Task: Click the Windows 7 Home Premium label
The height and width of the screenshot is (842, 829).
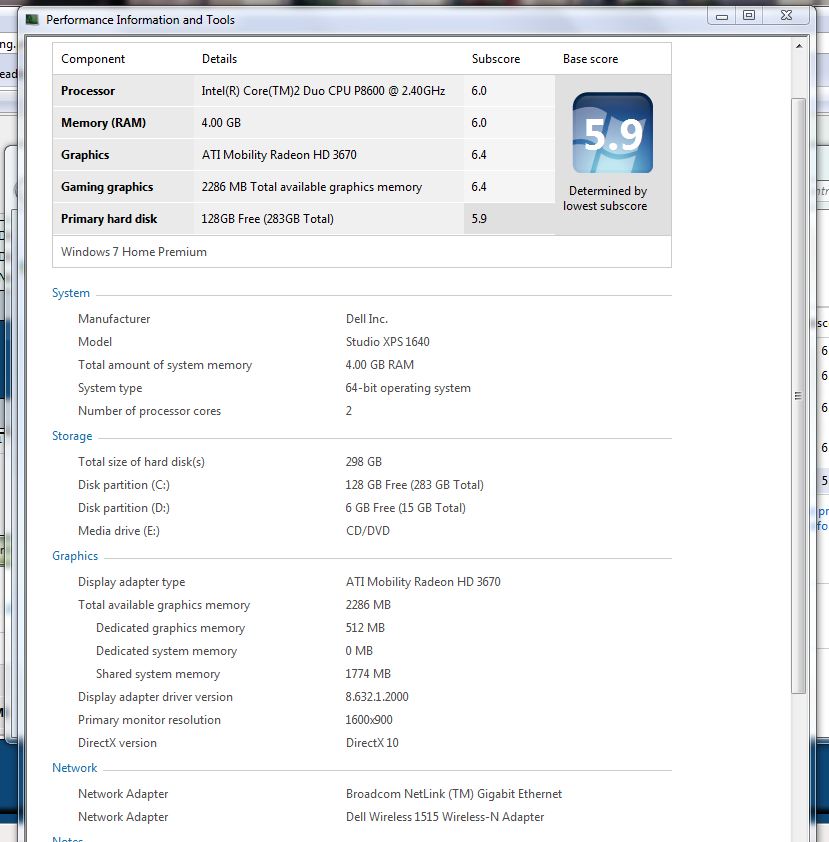Action: pos(134,252)
